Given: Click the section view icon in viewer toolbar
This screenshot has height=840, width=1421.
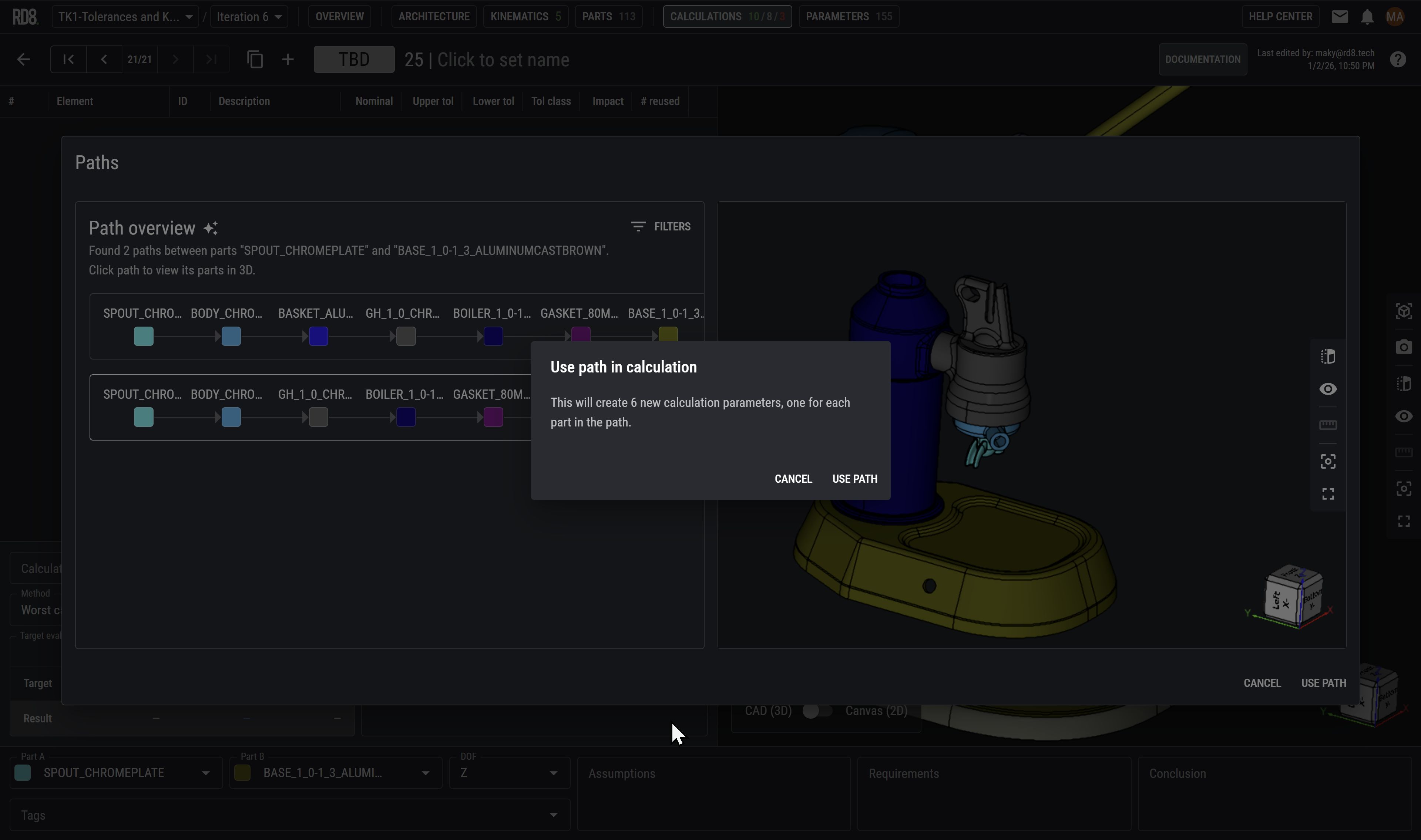Looking at the screenshot, I should (x=1328, y=357).
